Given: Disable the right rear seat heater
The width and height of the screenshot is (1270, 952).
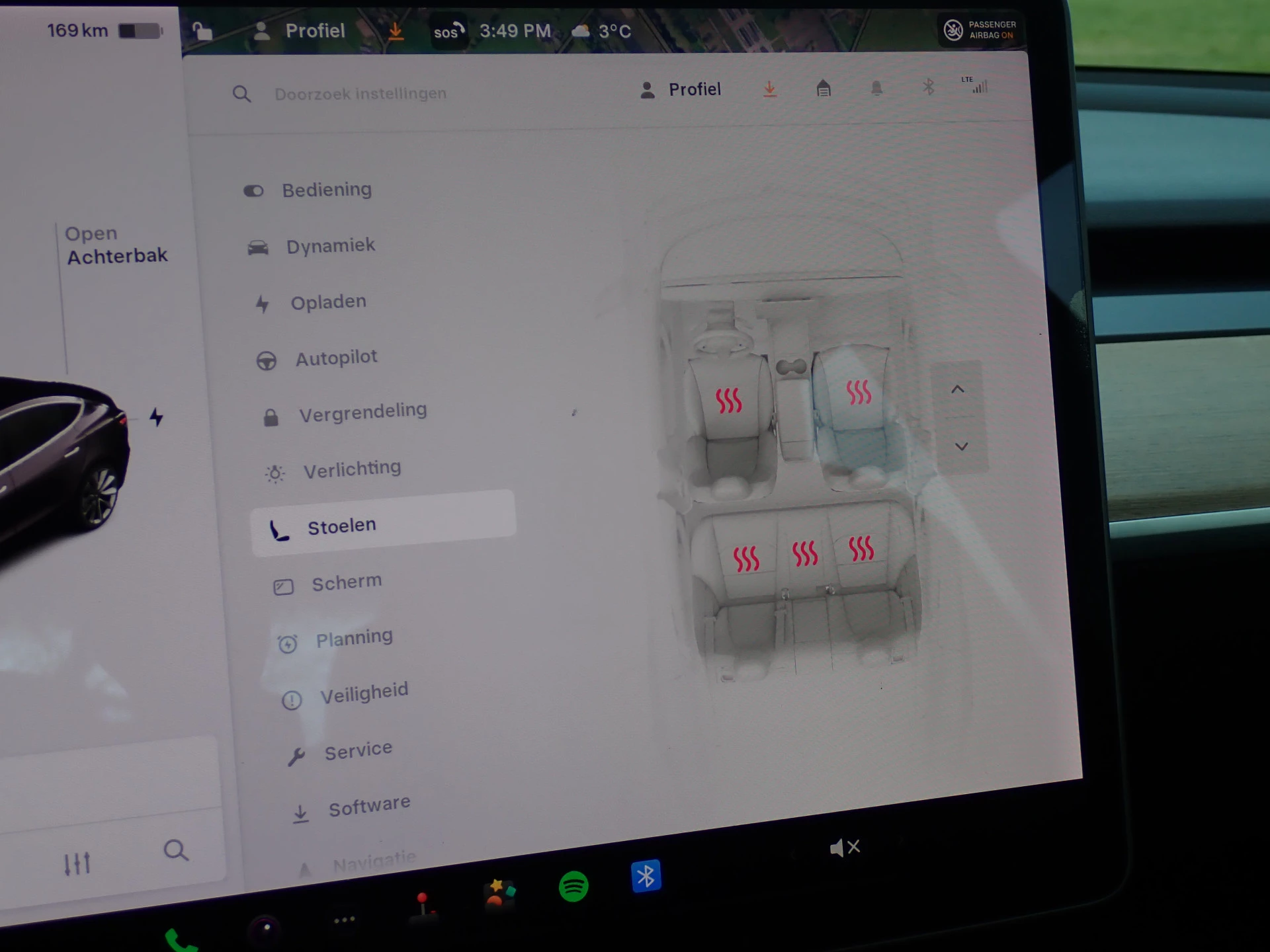Looking at the screenshot, I should 861,550.
